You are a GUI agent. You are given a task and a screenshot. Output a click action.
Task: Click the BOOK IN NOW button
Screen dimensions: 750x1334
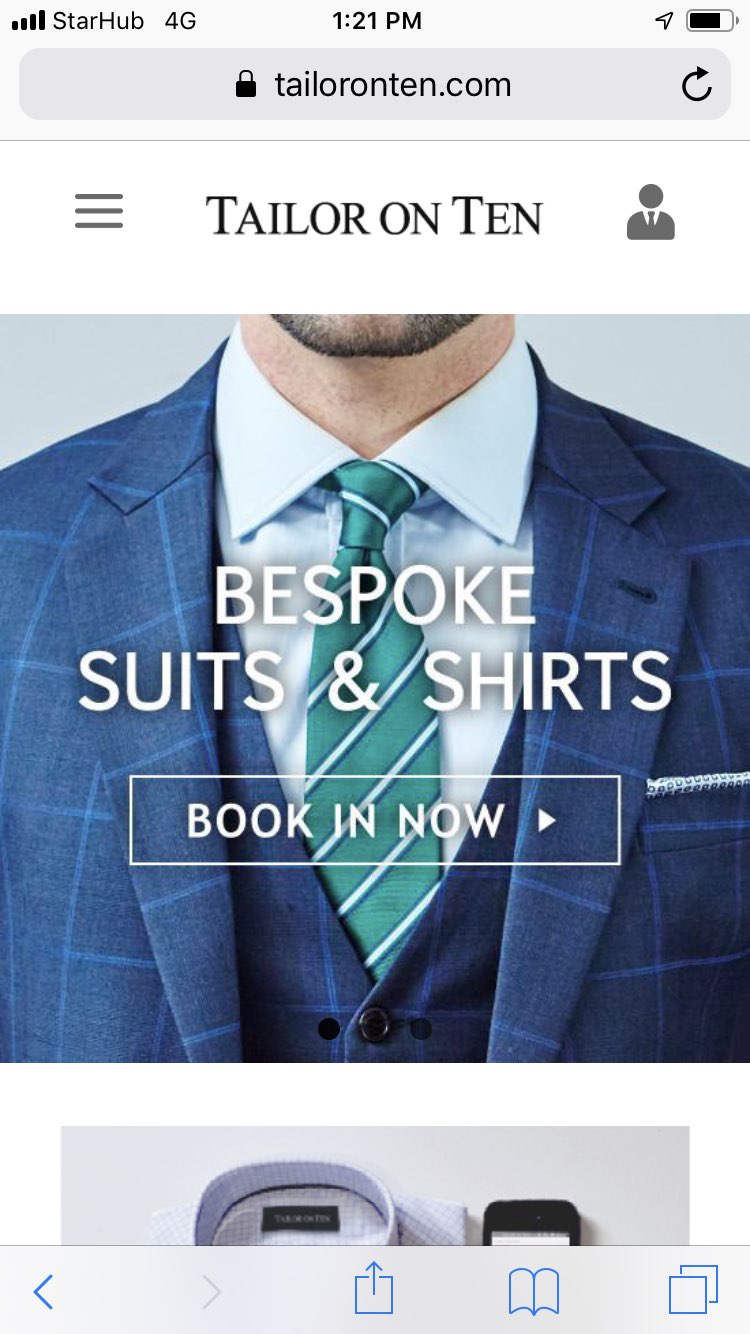click(x=375, y=820)
